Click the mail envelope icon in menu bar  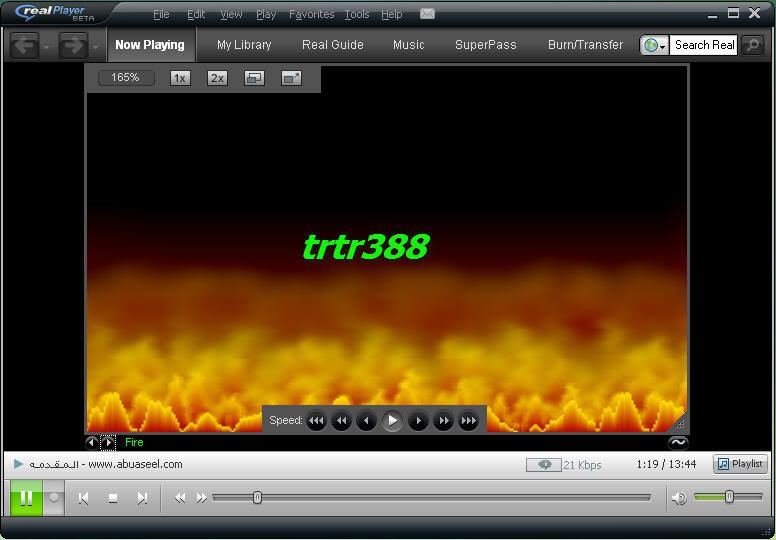[427, 14]
